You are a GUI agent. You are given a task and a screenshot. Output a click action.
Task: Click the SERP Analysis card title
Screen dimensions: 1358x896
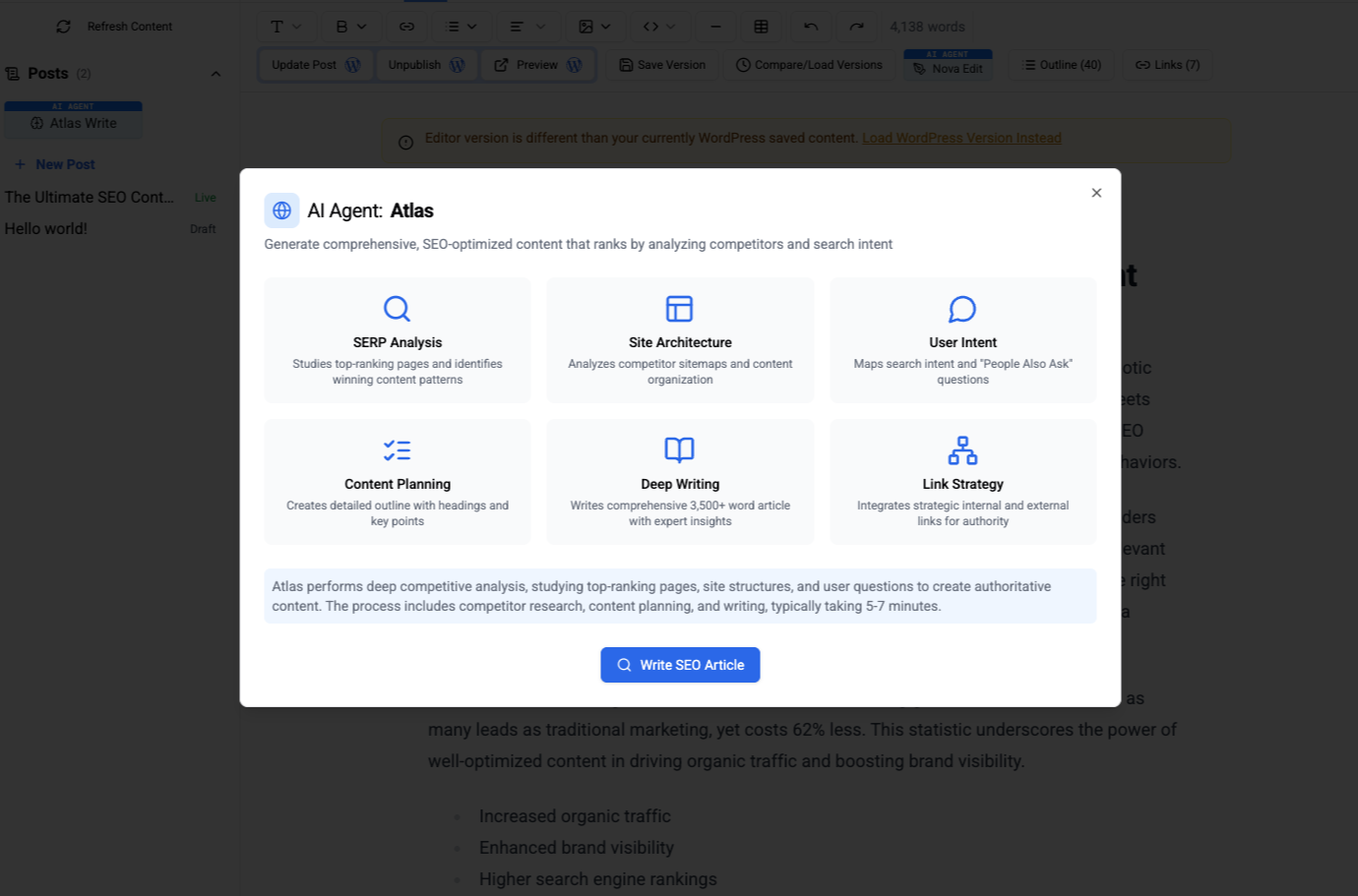click(x=398, y=342)
